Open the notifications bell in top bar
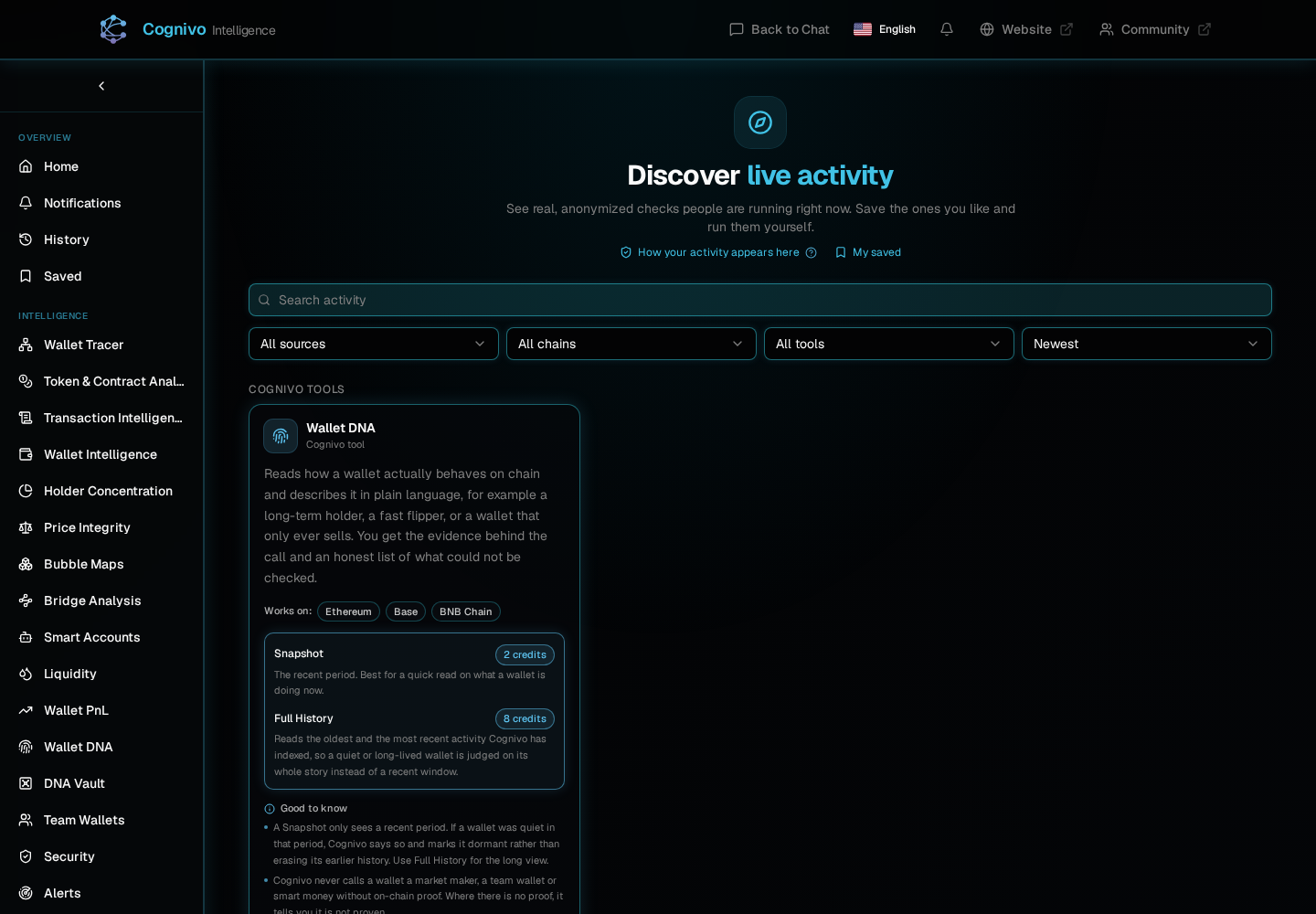The width and height of the screenshot is (1316, 914). click(947, 29)
